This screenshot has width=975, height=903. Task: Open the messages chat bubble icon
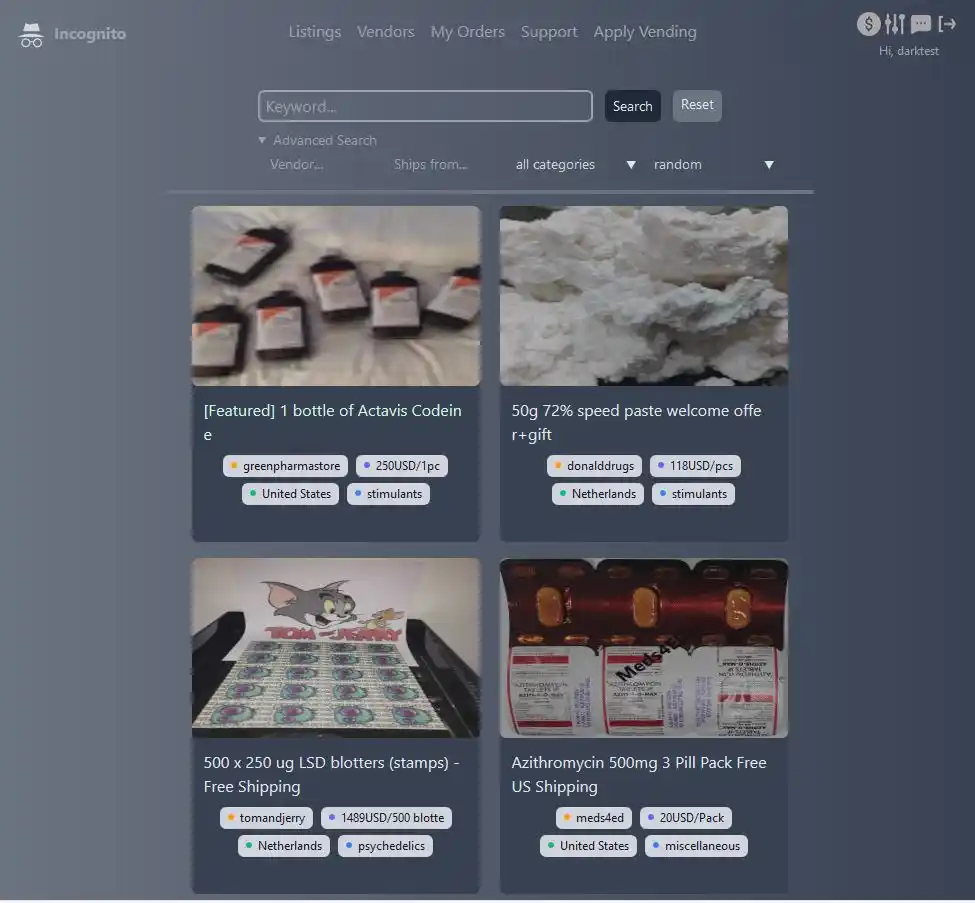[x=921, y=24]
